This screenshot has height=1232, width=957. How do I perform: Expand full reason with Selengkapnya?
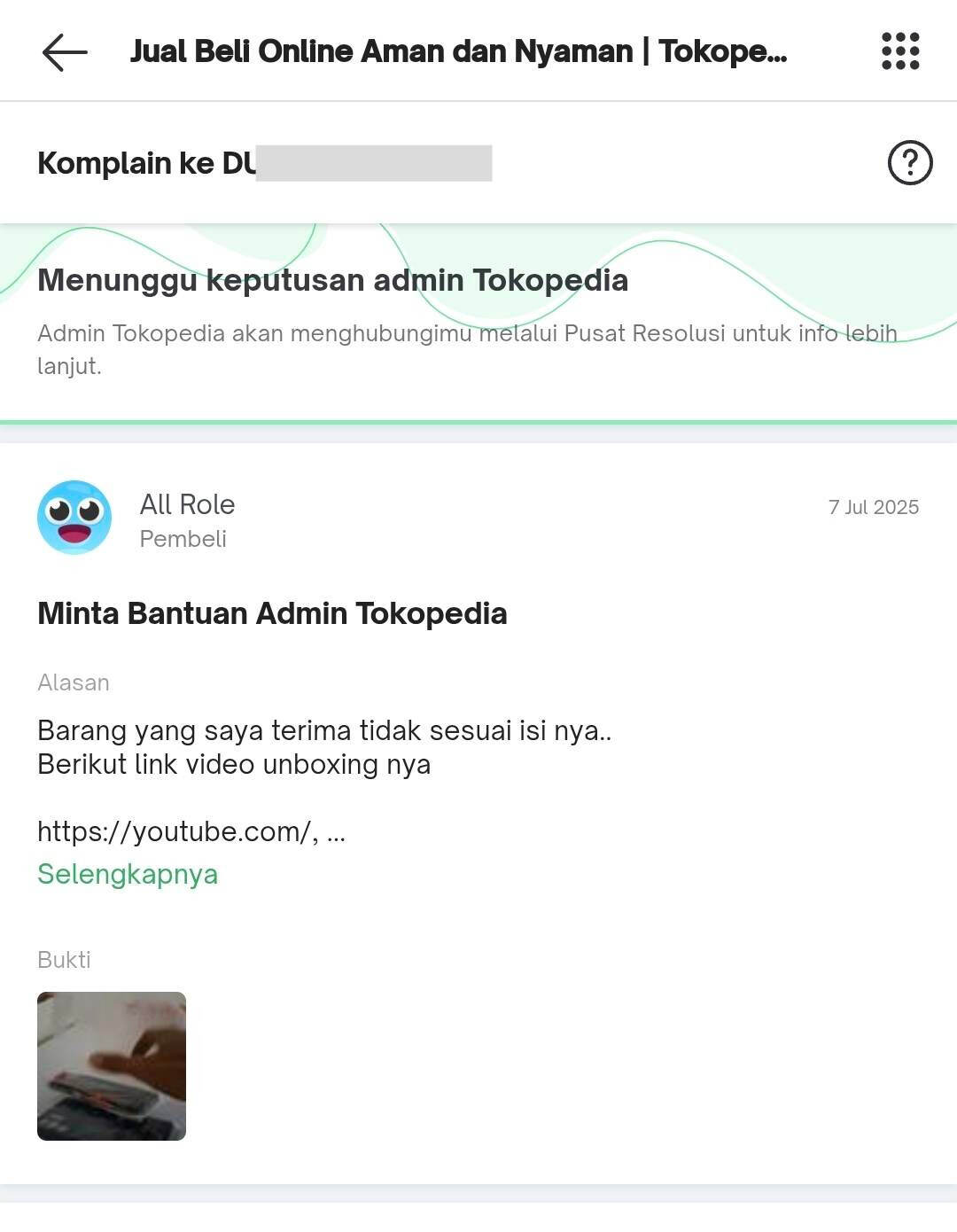(128, 874)
